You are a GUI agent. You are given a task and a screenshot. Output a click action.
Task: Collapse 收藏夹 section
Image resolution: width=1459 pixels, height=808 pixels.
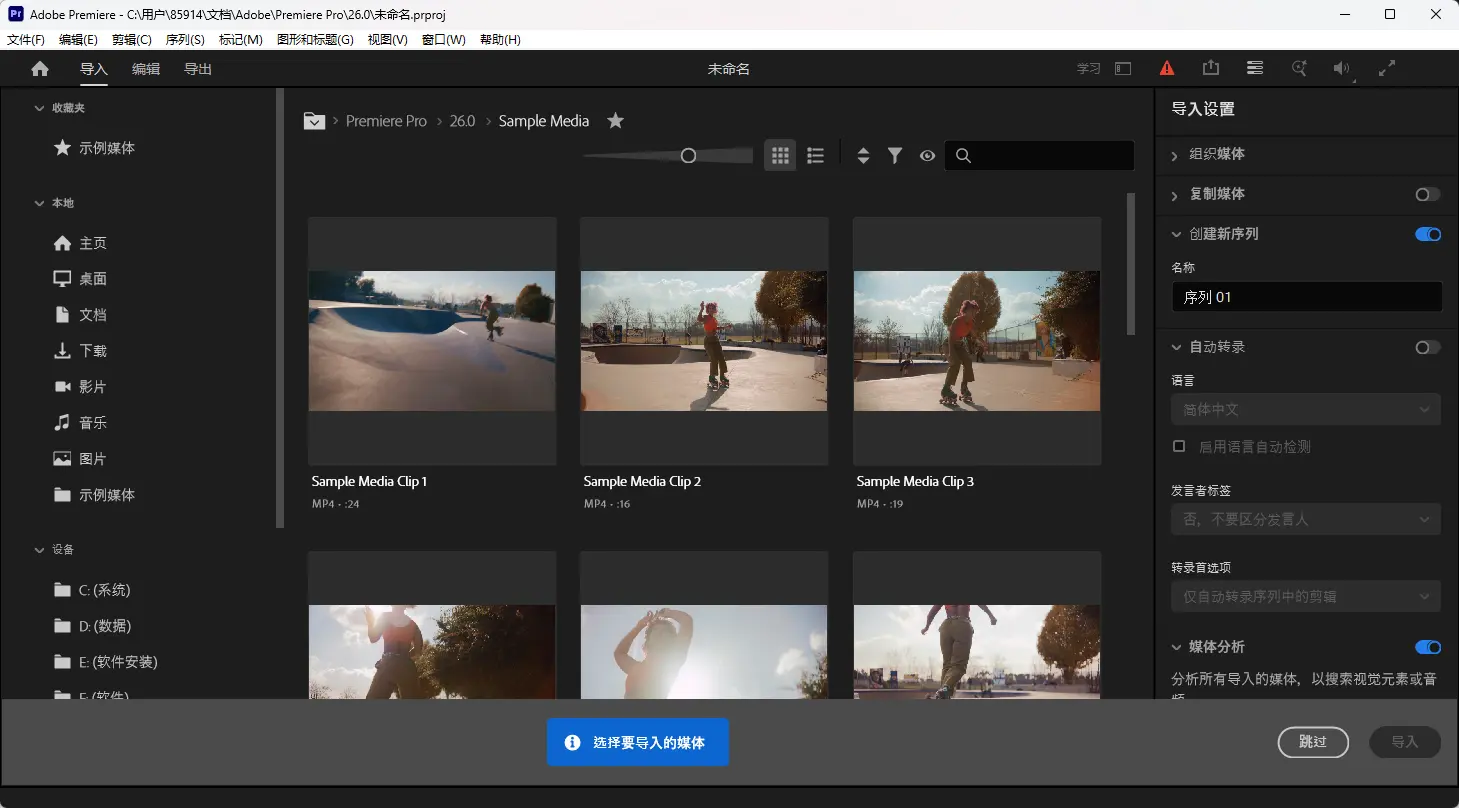click(40, 108)
